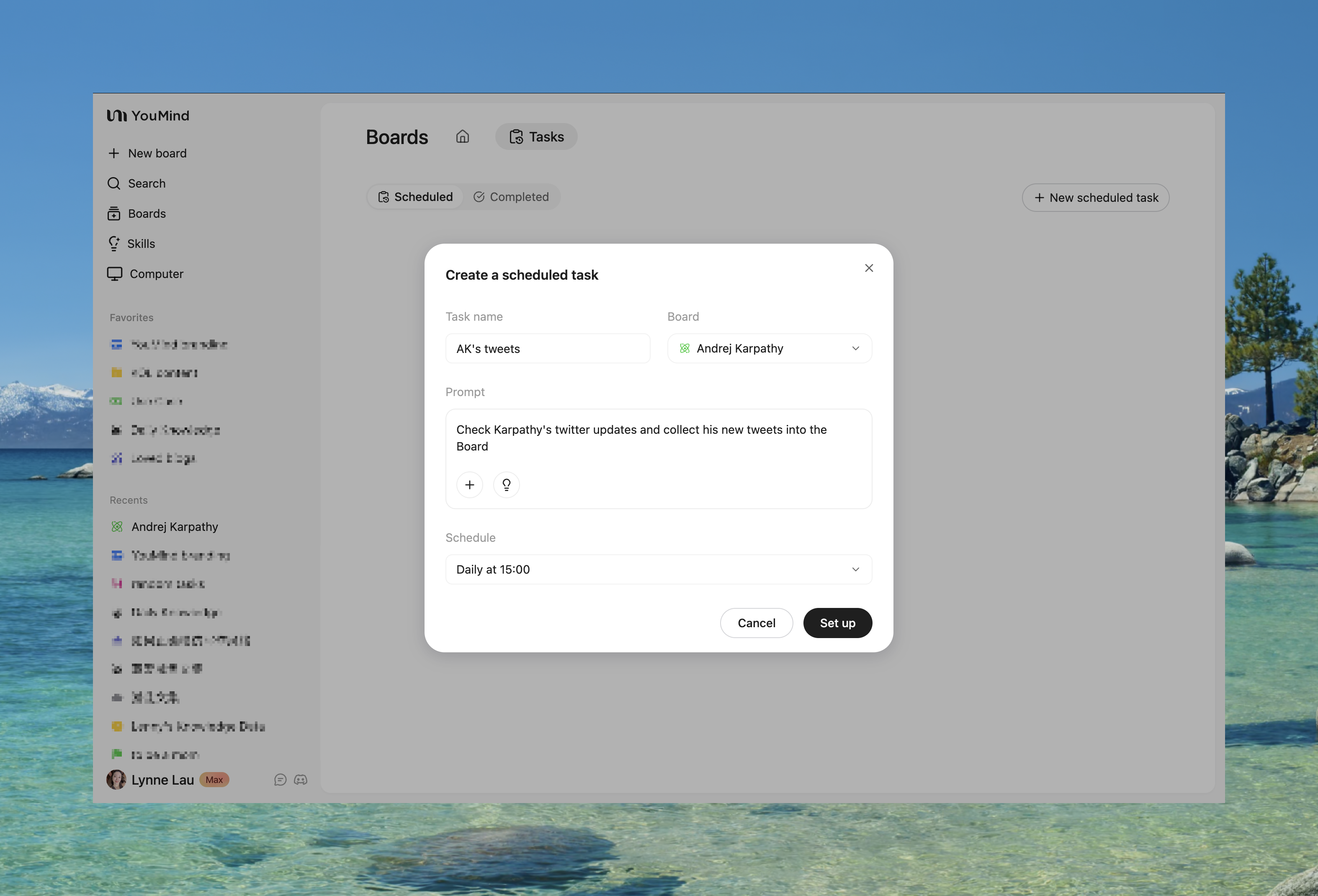1318x896 pixels.
Task: Expand the Schedule dropdown Daily at 15:00
Action: coord(658,569)
